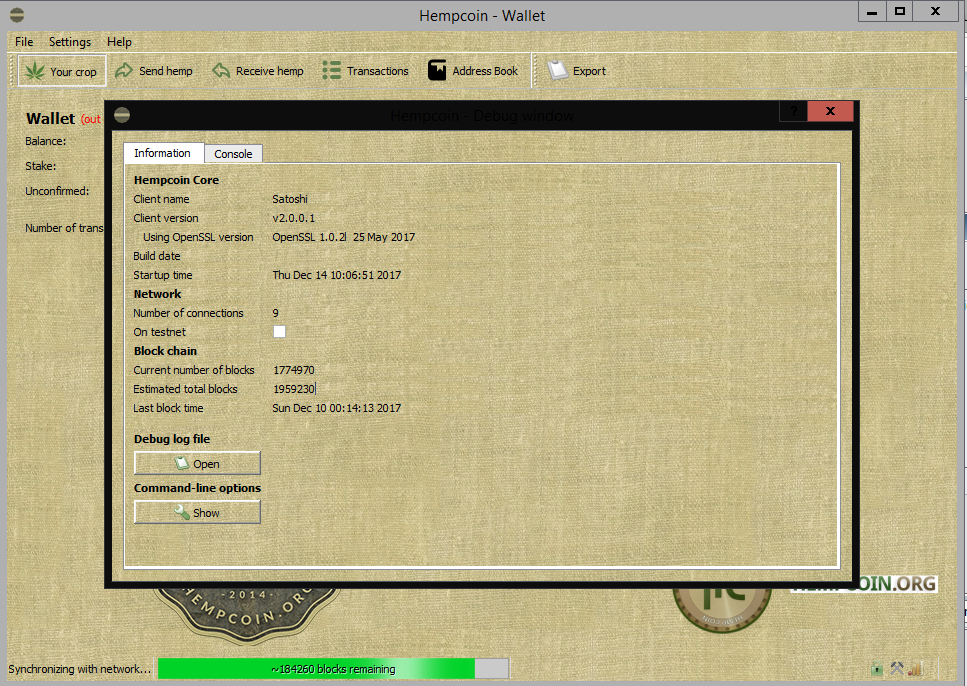Image resolution: width=967 pixels, height=686 pixels.
Task: Select the OpenSSL 1.0.2l version text
Action: 344,238
